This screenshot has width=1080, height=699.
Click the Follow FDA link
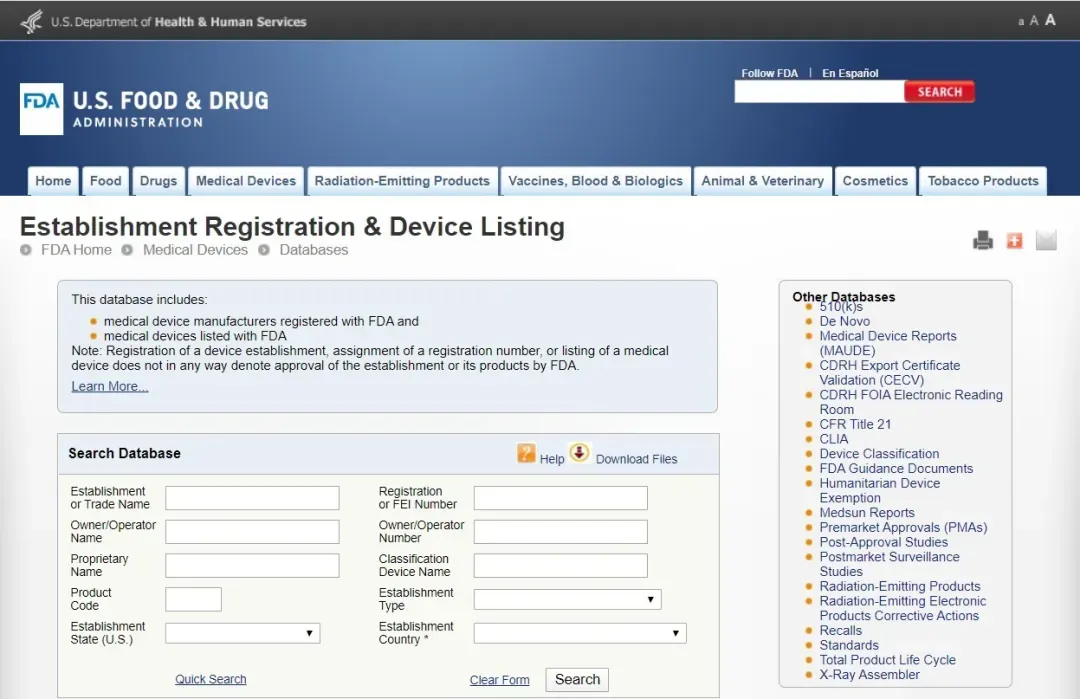pyautogui.click(x=769, y=73)
